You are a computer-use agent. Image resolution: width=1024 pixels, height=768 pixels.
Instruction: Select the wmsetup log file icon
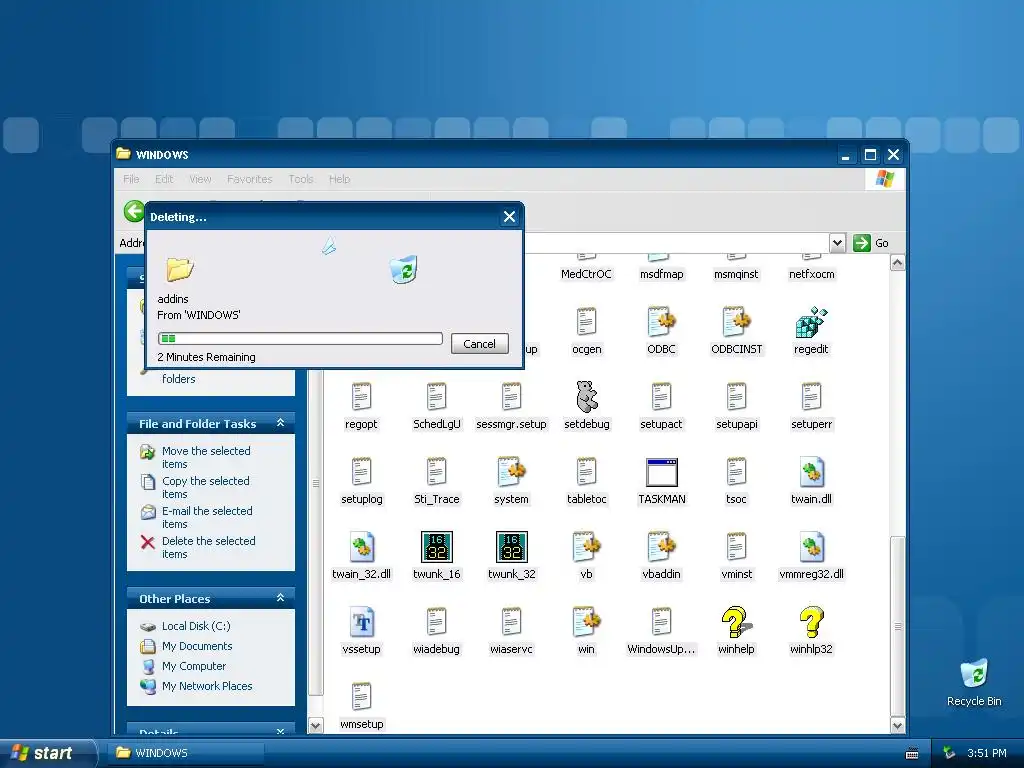click(x=361, y=697)
